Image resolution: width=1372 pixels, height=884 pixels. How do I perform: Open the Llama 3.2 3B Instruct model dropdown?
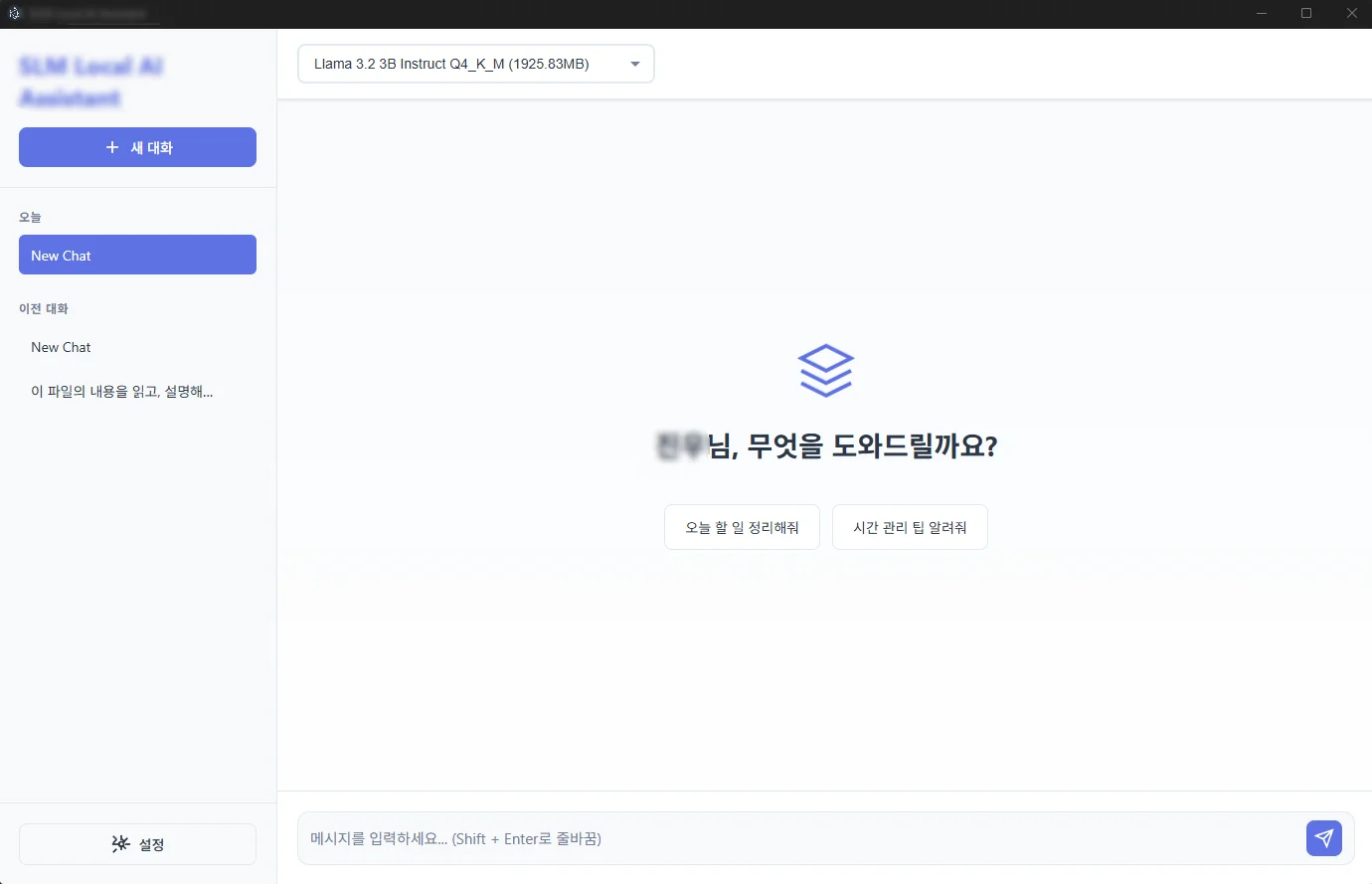point(475,63)
